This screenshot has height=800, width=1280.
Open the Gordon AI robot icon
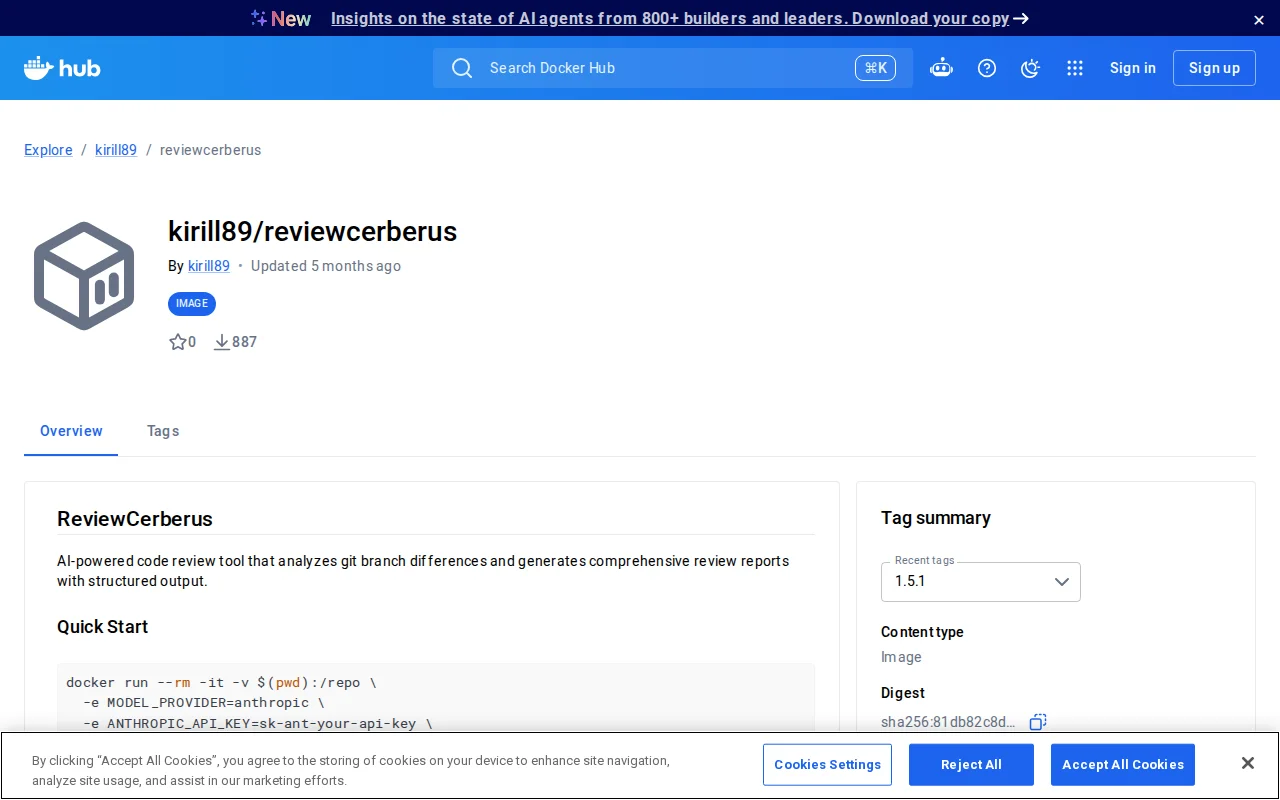coord(941,68)
